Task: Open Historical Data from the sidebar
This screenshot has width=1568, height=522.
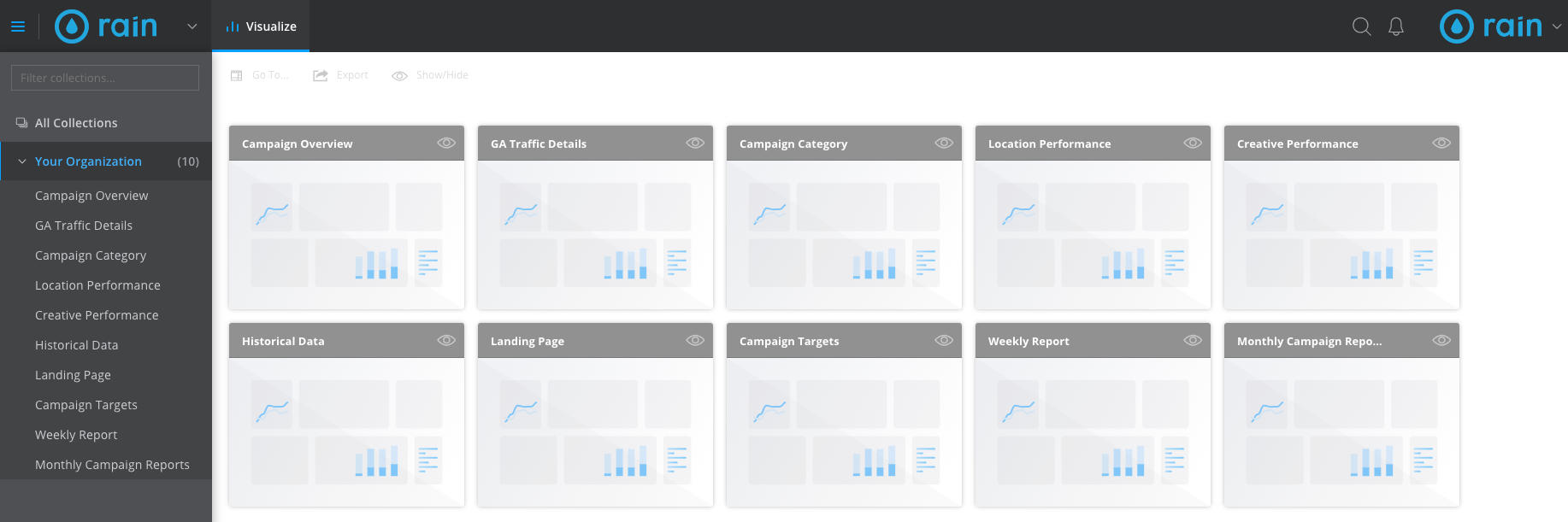Action: tap(76, 345)
